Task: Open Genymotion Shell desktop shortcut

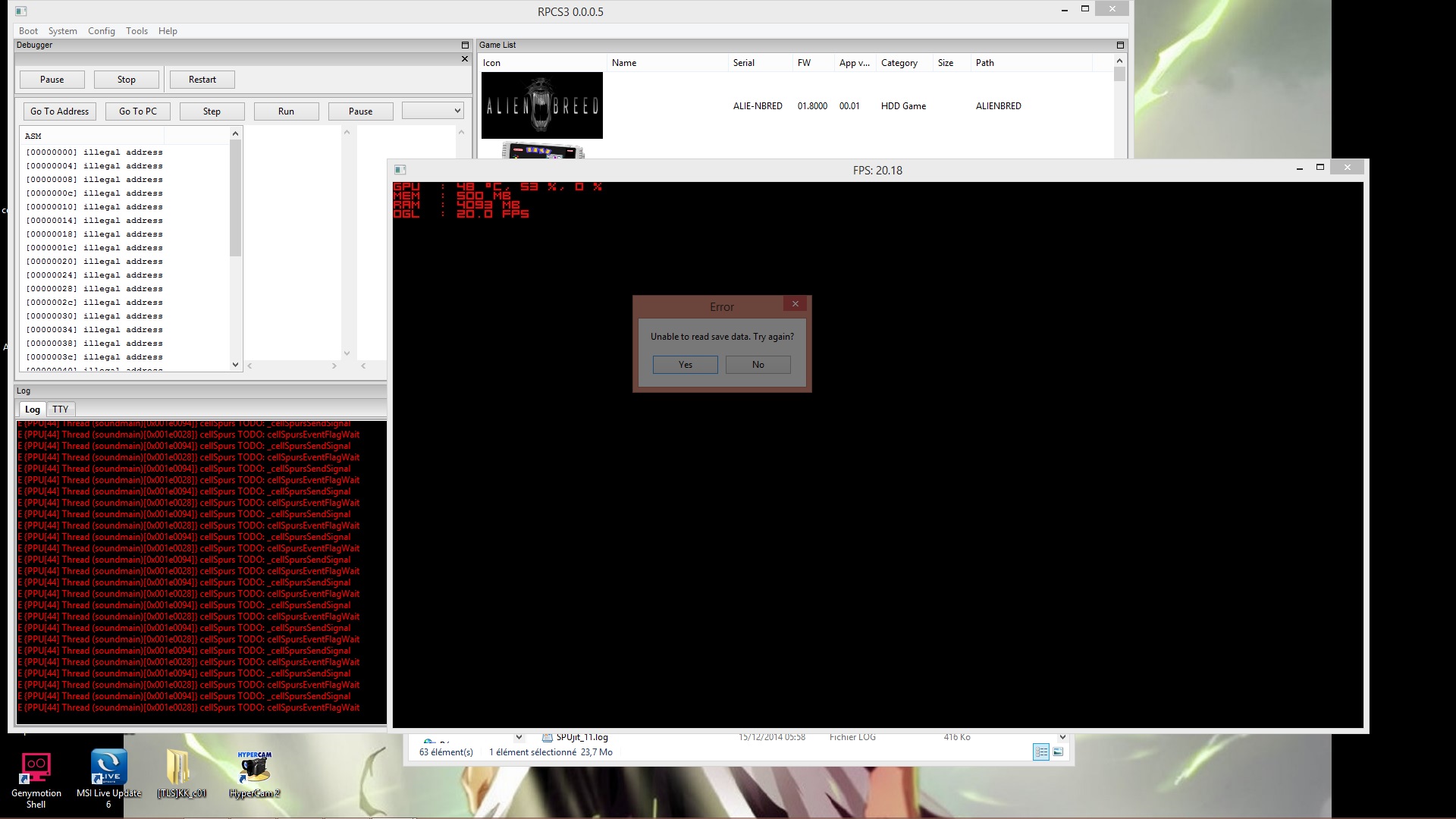Action: (x=36, y=769)
